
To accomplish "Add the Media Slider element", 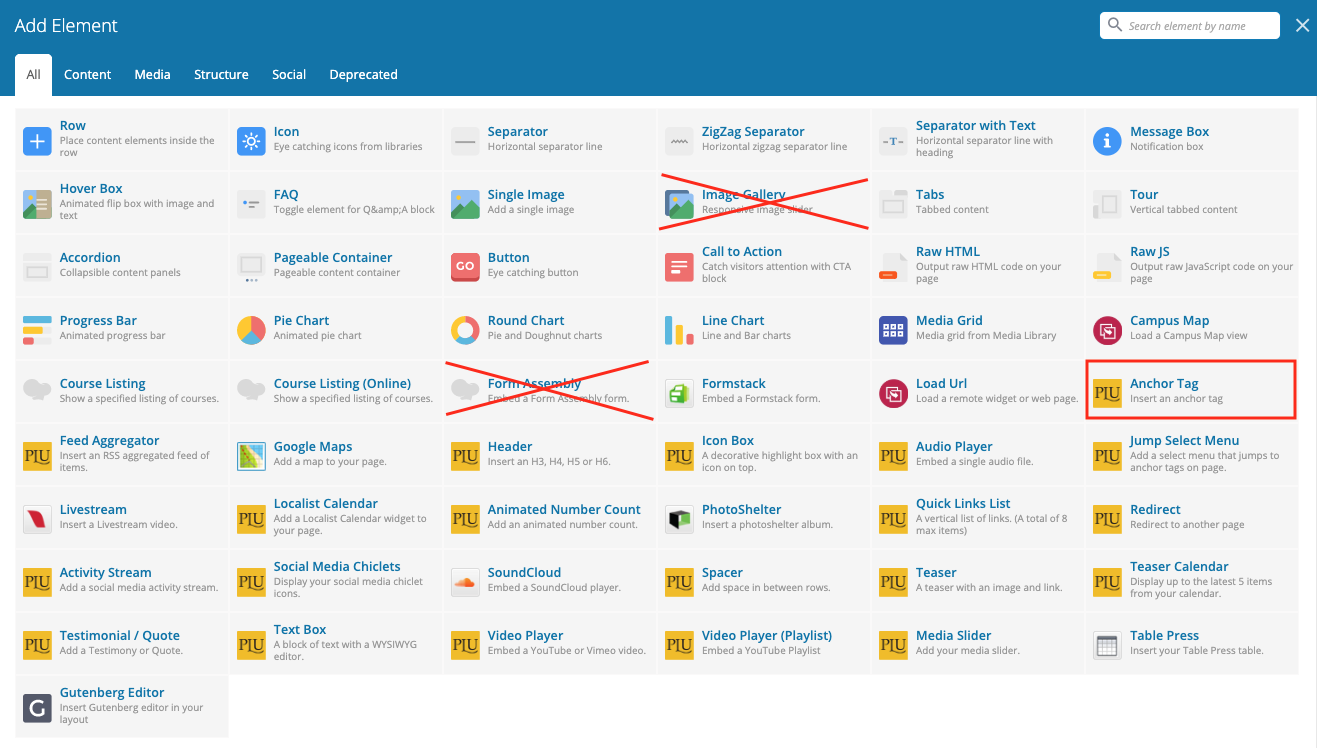I will click(x=978, y=645).
